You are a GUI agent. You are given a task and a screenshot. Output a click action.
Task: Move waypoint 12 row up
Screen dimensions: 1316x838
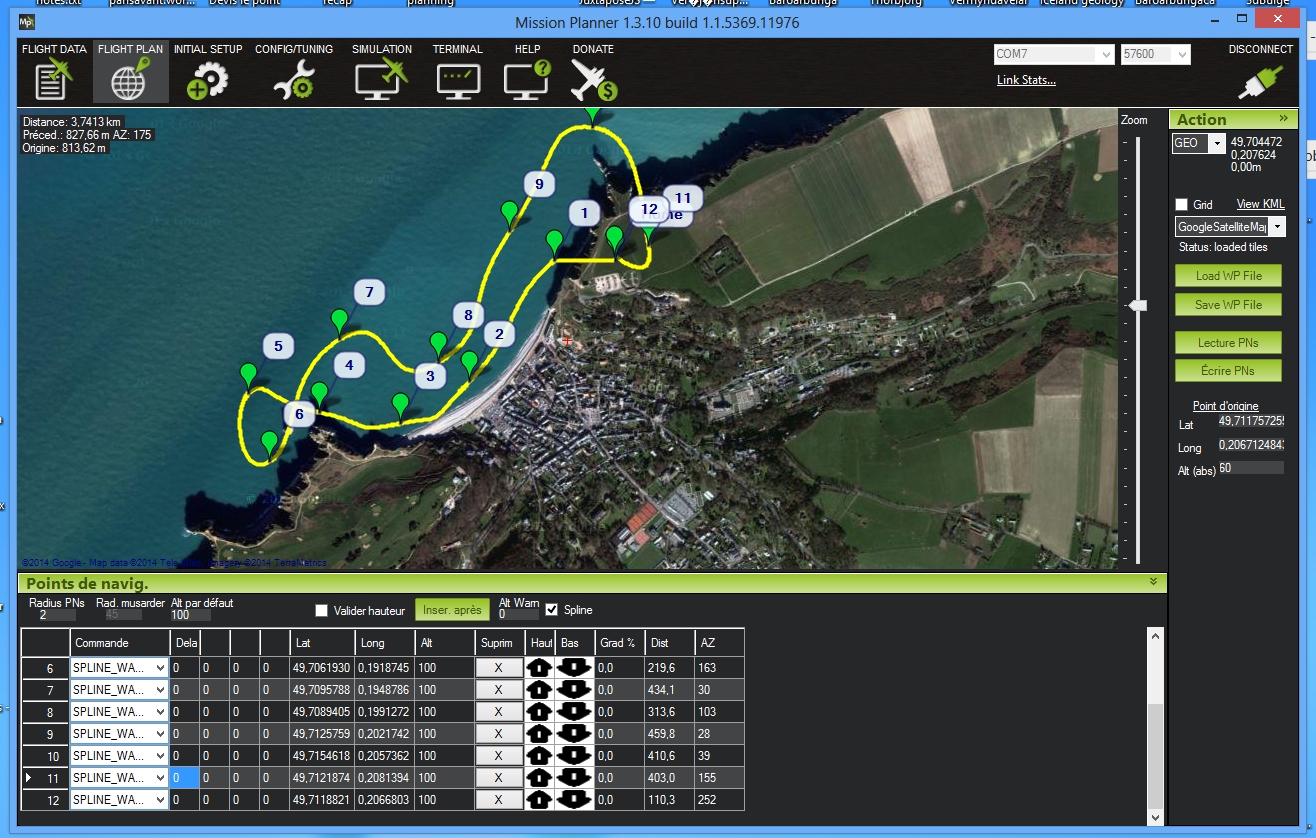(x=539, y=800)
